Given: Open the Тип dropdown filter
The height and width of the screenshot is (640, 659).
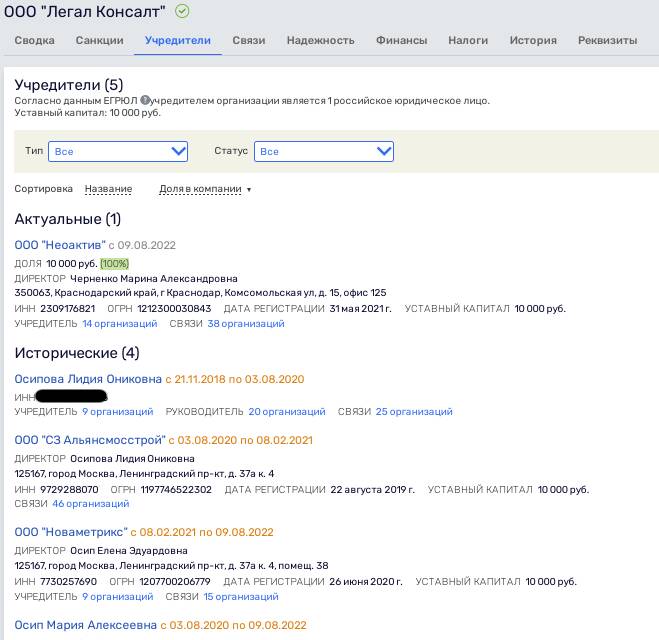Looking at the screenshot, I should click(118, 151).
